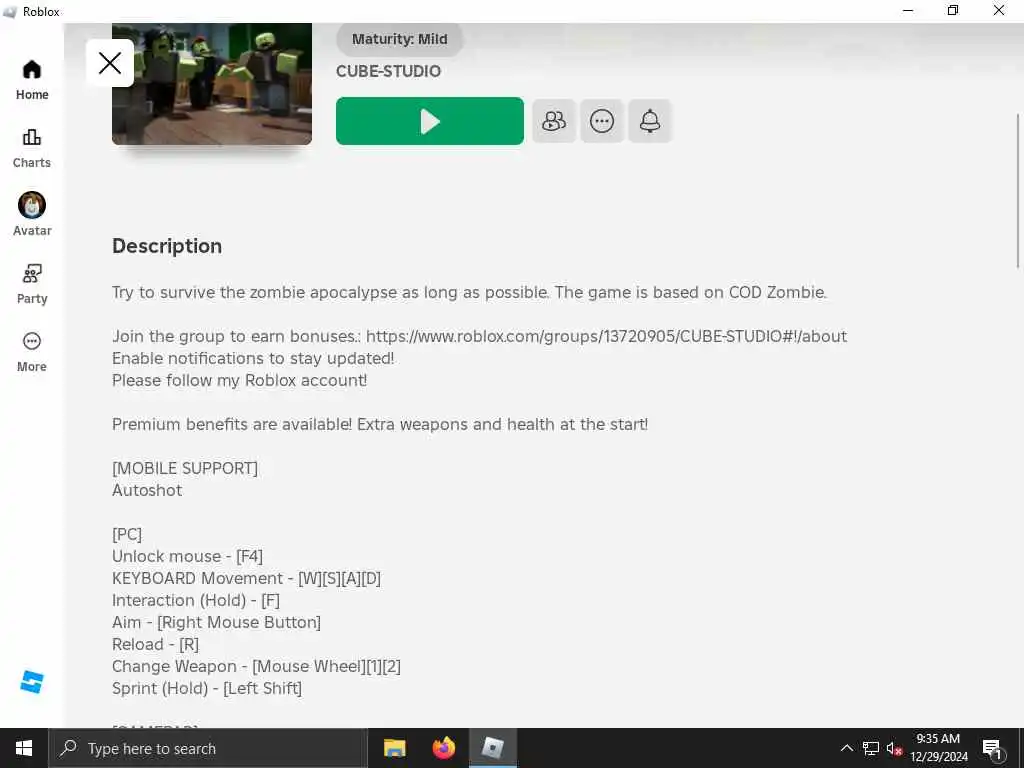
Task: Show hidden system tray icons
Action: [x=846, y=748]
